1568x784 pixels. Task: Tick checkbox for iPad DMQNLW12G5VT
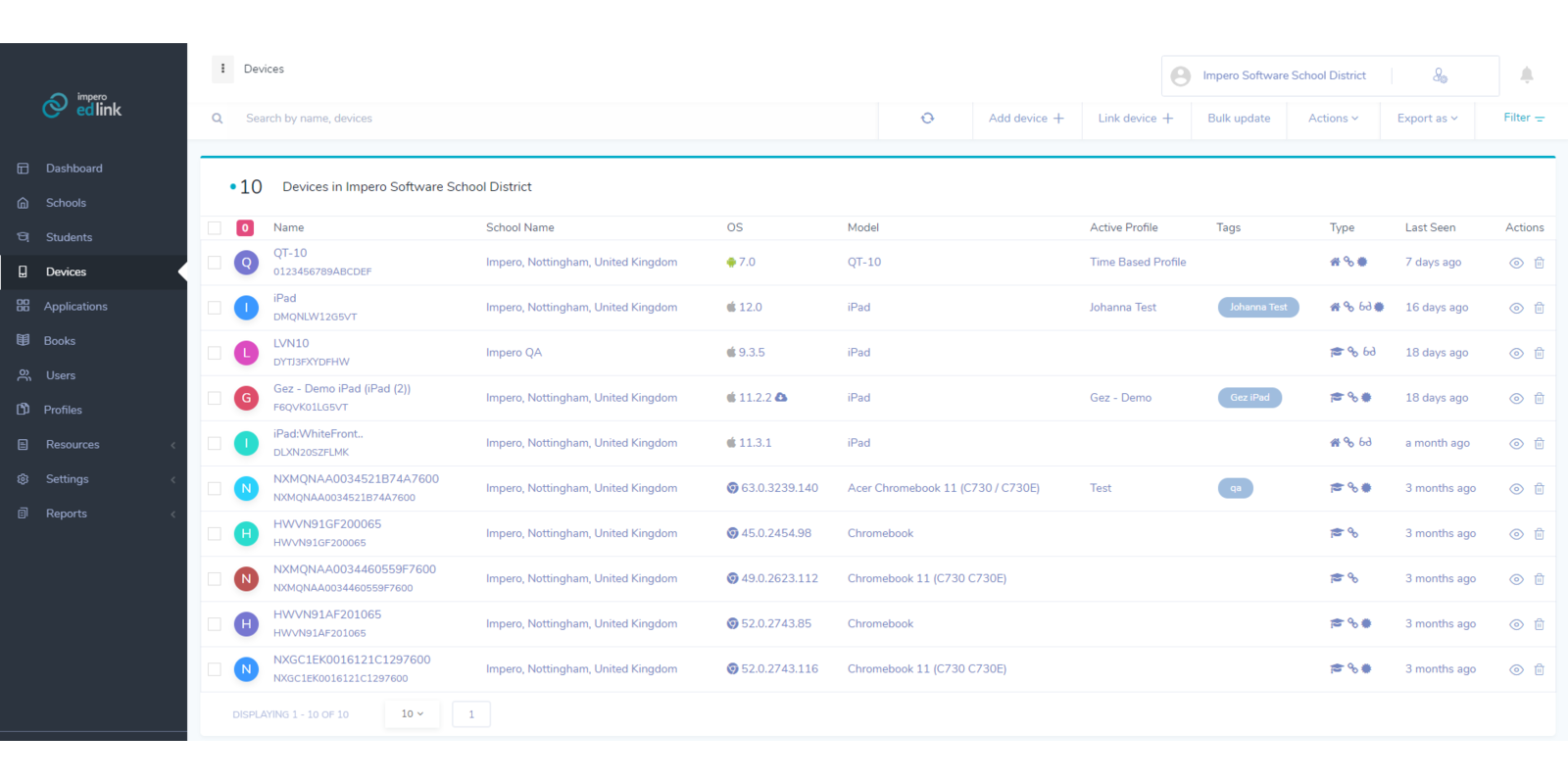pyautogui.click(x=215, y=308)
